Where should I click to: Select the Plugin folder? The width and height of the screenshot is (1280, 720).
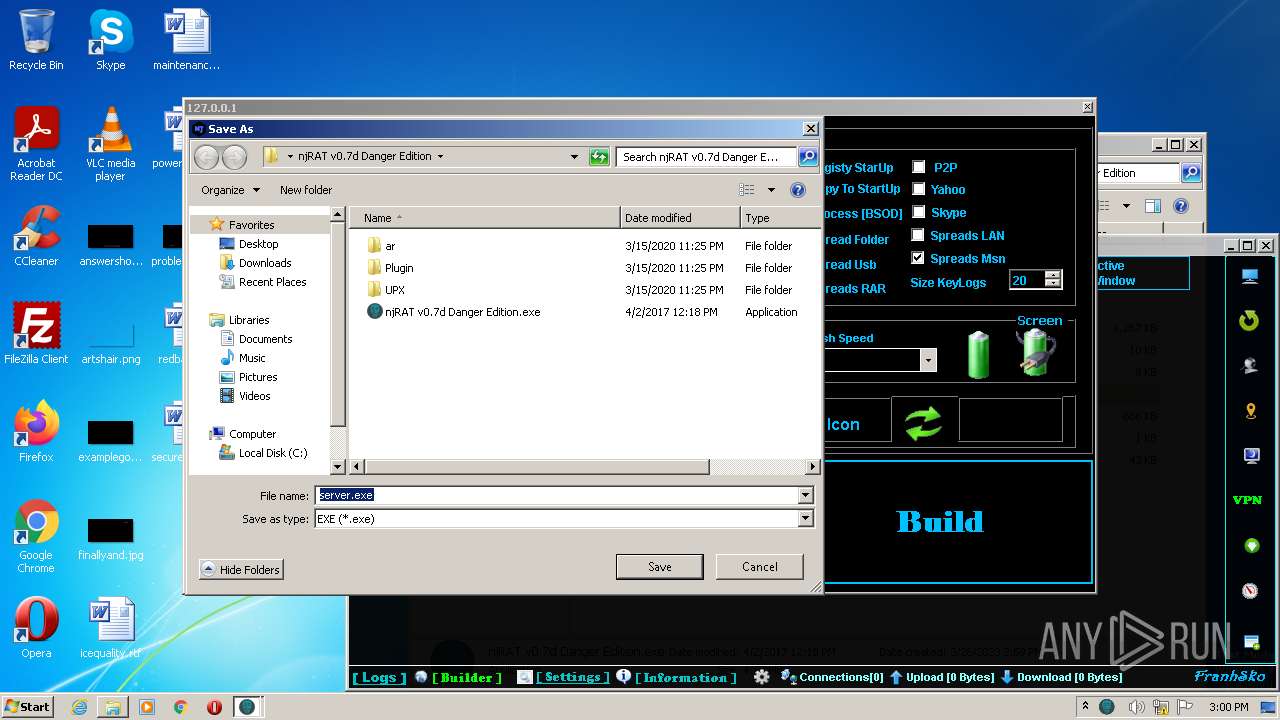[391, 268]
